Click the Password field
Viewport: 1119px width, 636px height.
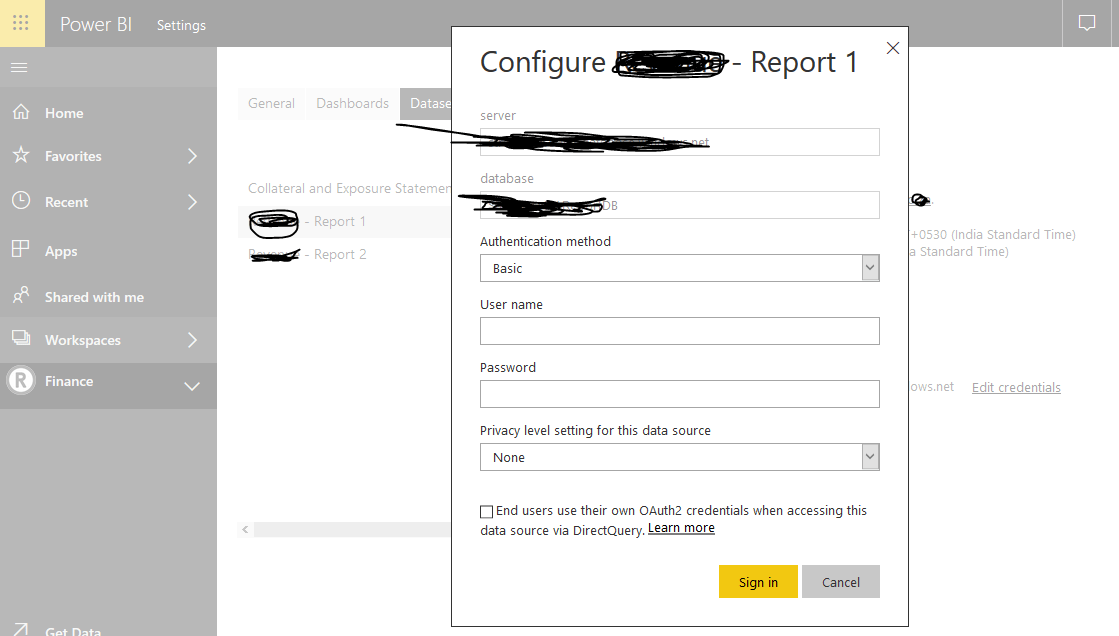click(x=679, y=394)
